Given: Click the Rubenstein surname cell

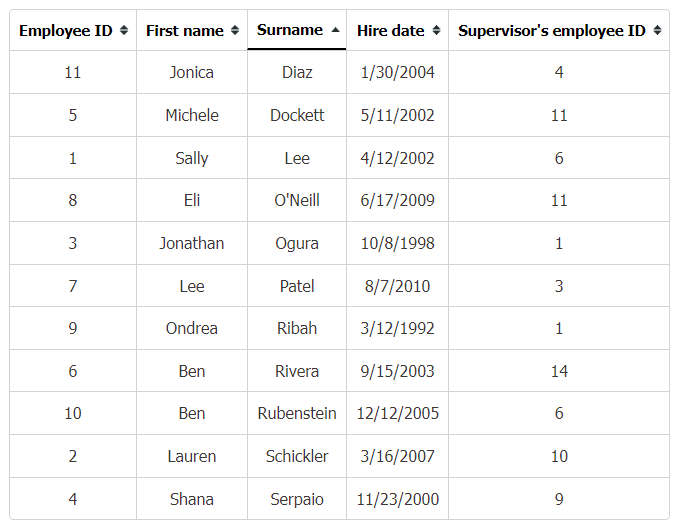Looking at the screenshot, I should coord(297,413).
